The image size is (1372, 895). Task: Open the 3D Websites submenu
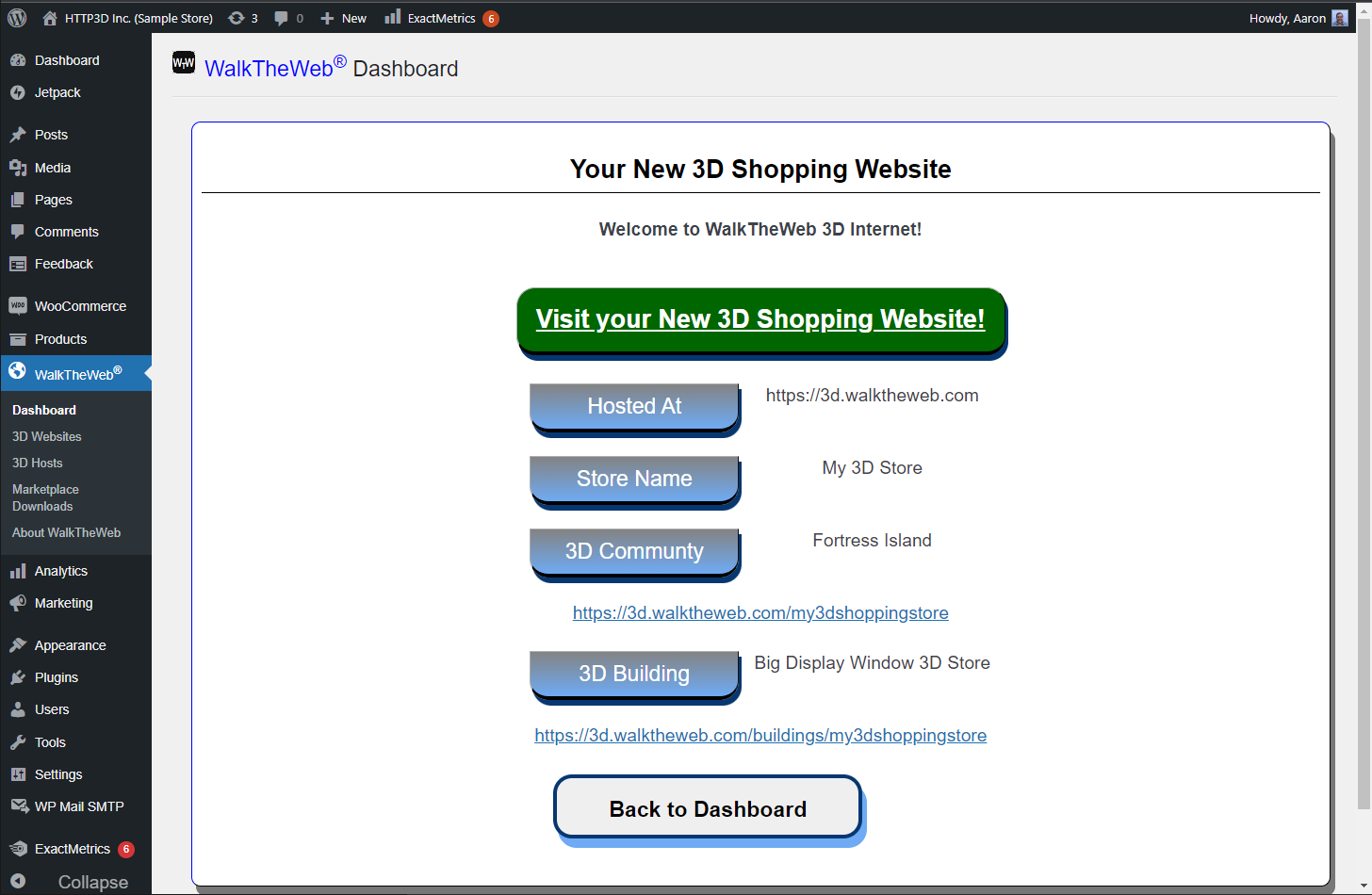tap(47, 436)
